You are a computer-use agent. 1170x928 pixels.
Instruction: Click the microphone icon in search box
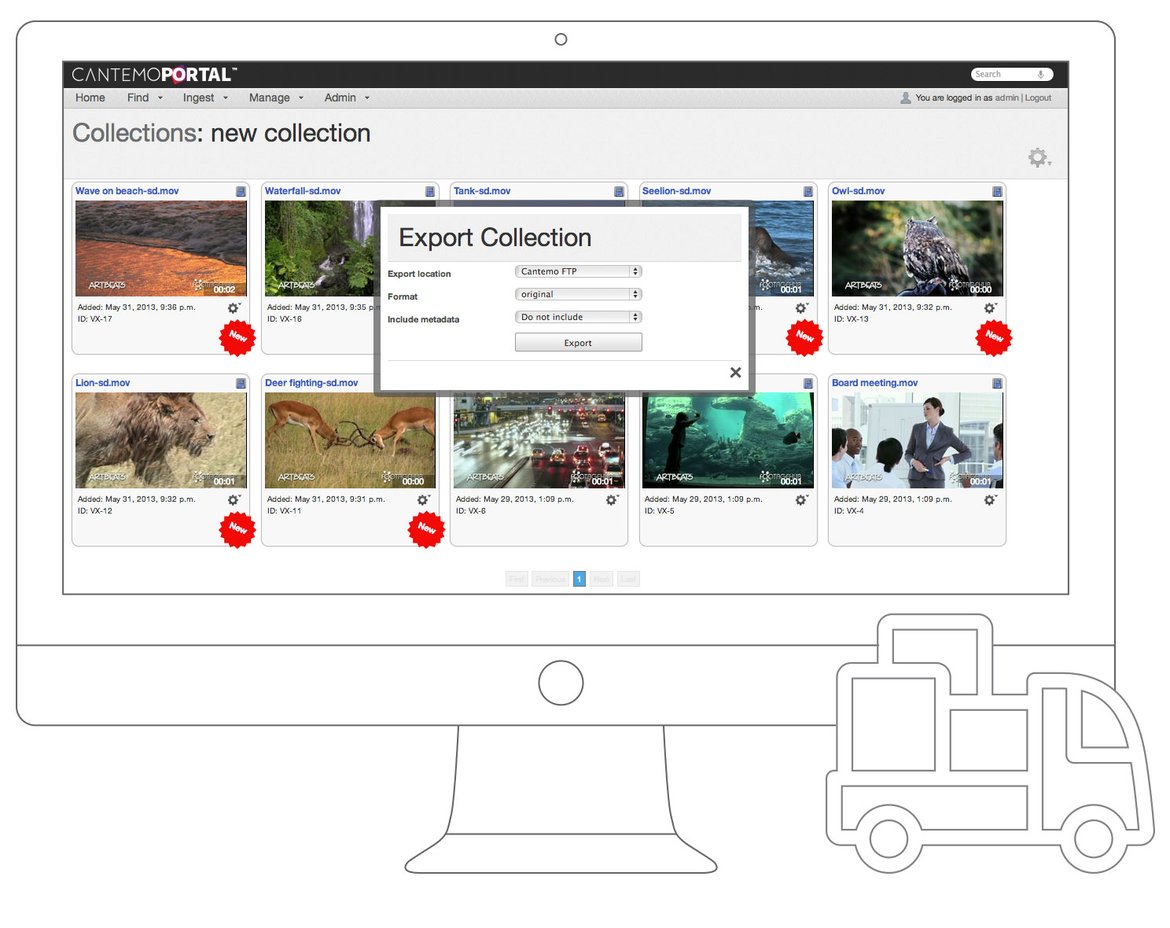tap(1040, 74)
